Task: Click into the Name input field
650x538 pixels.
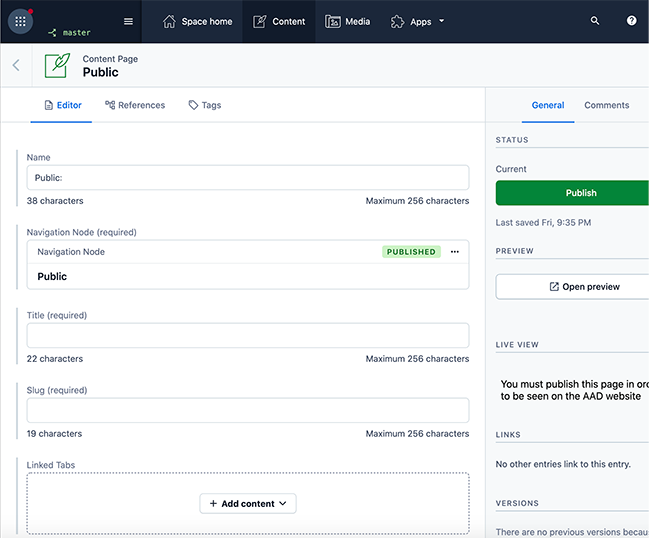Action: [x=248, y=178]
